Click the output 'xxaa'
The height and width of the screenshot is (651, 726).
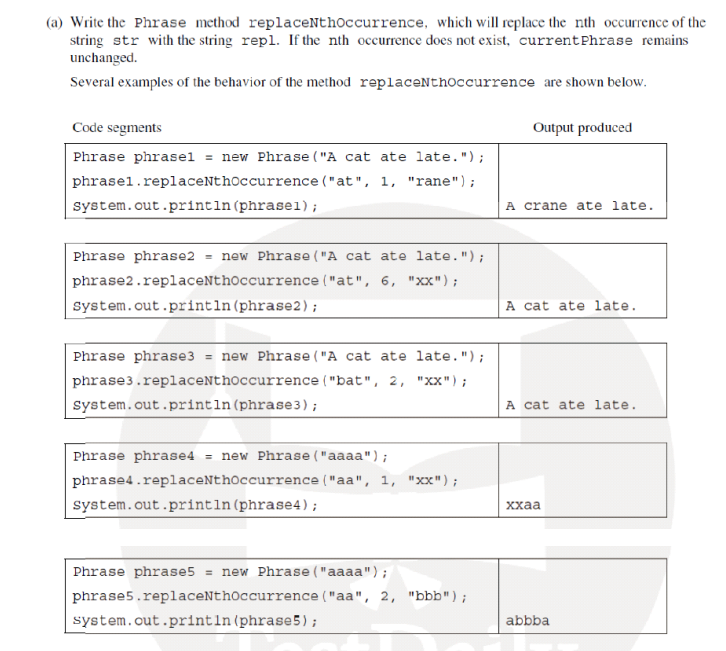(523, 505)
